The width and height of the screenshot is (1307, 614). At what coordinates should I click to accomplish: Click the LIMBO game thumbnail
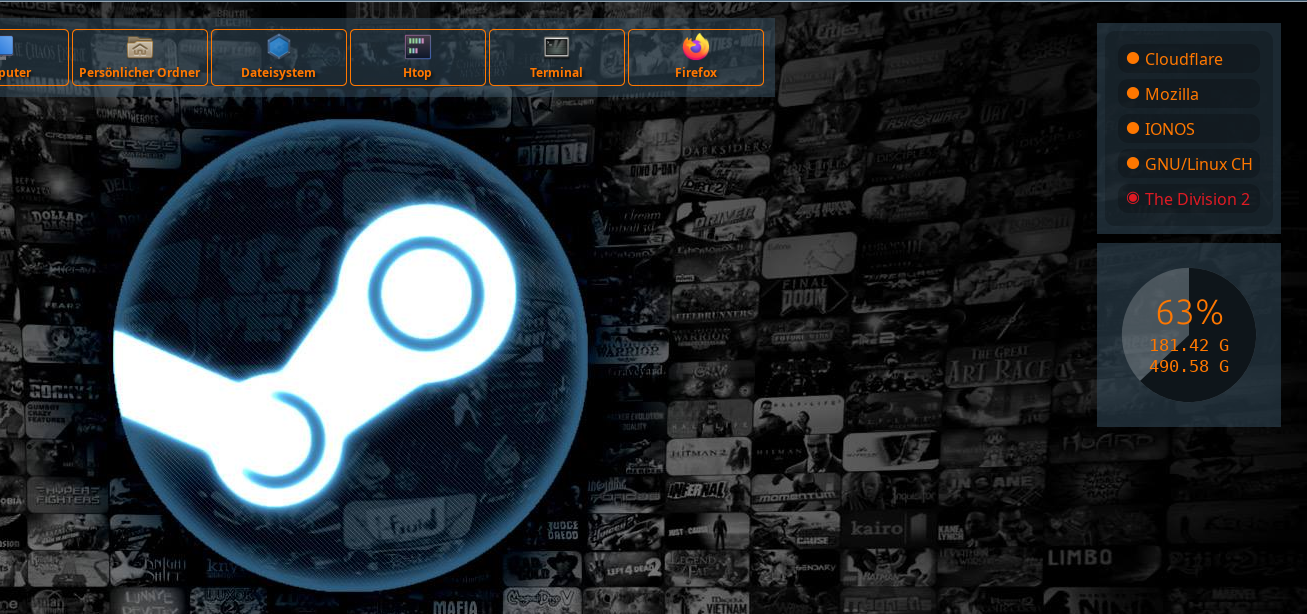point(1080,557)
